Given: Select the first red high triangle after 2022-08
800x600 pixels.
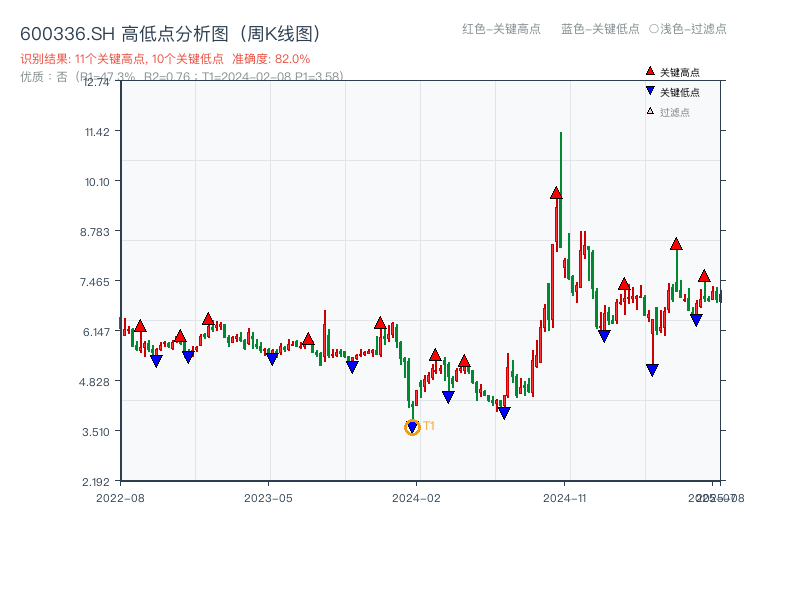Looking at the screenshot, I should tap(140, 326).
